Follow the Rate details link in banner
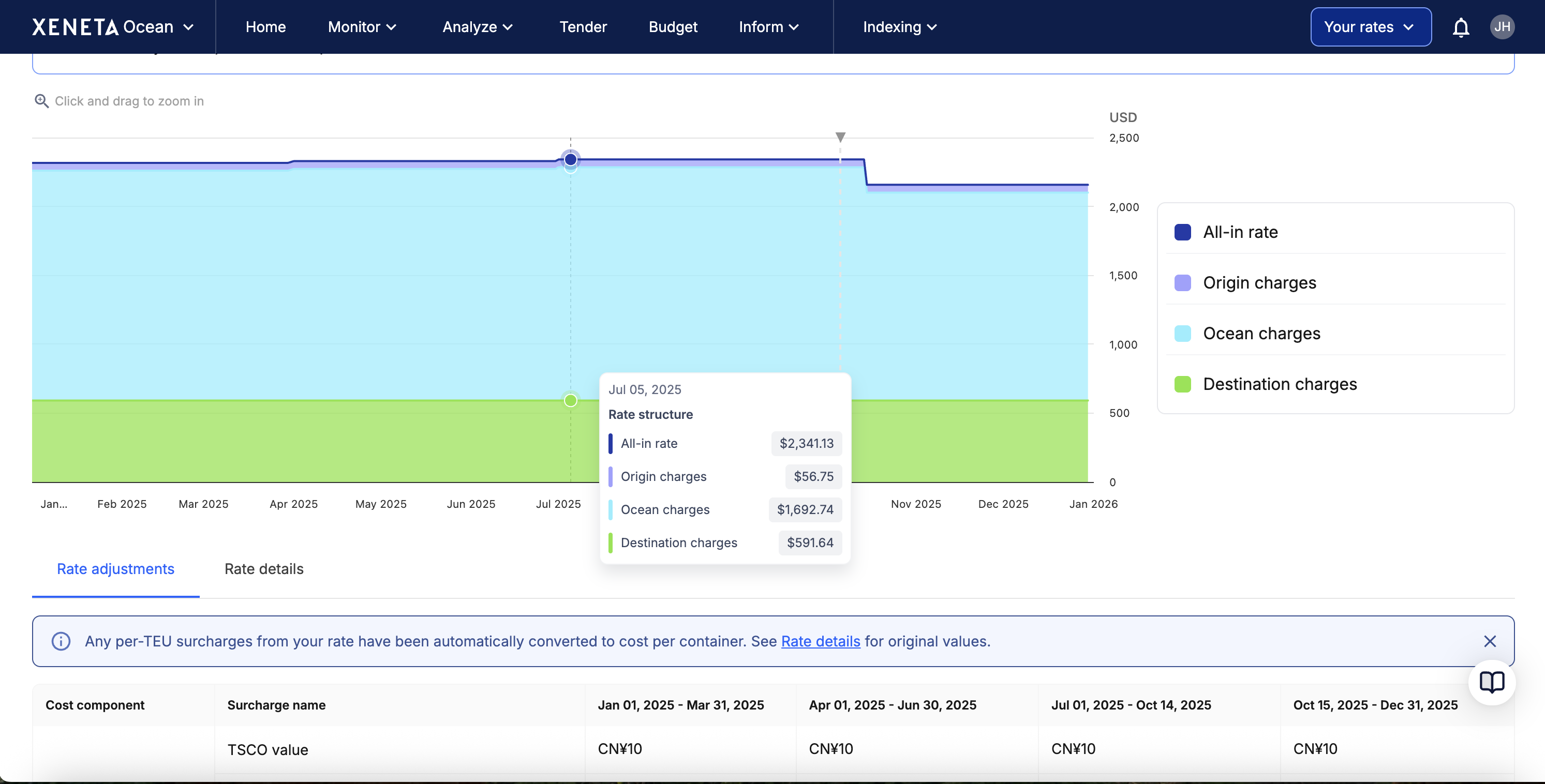 pyautogui.click(x=820, y=641)
